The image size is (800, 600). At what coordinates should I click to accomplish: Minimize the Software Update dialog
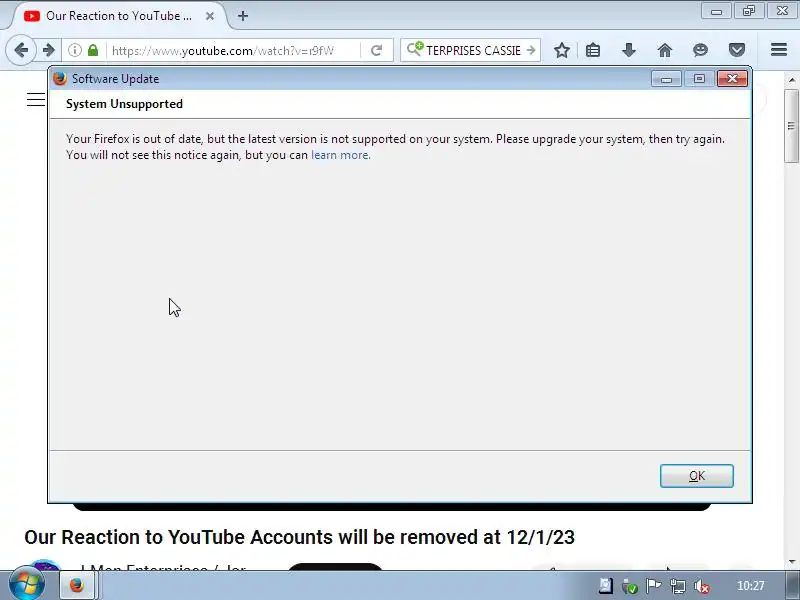coord(666,79)
